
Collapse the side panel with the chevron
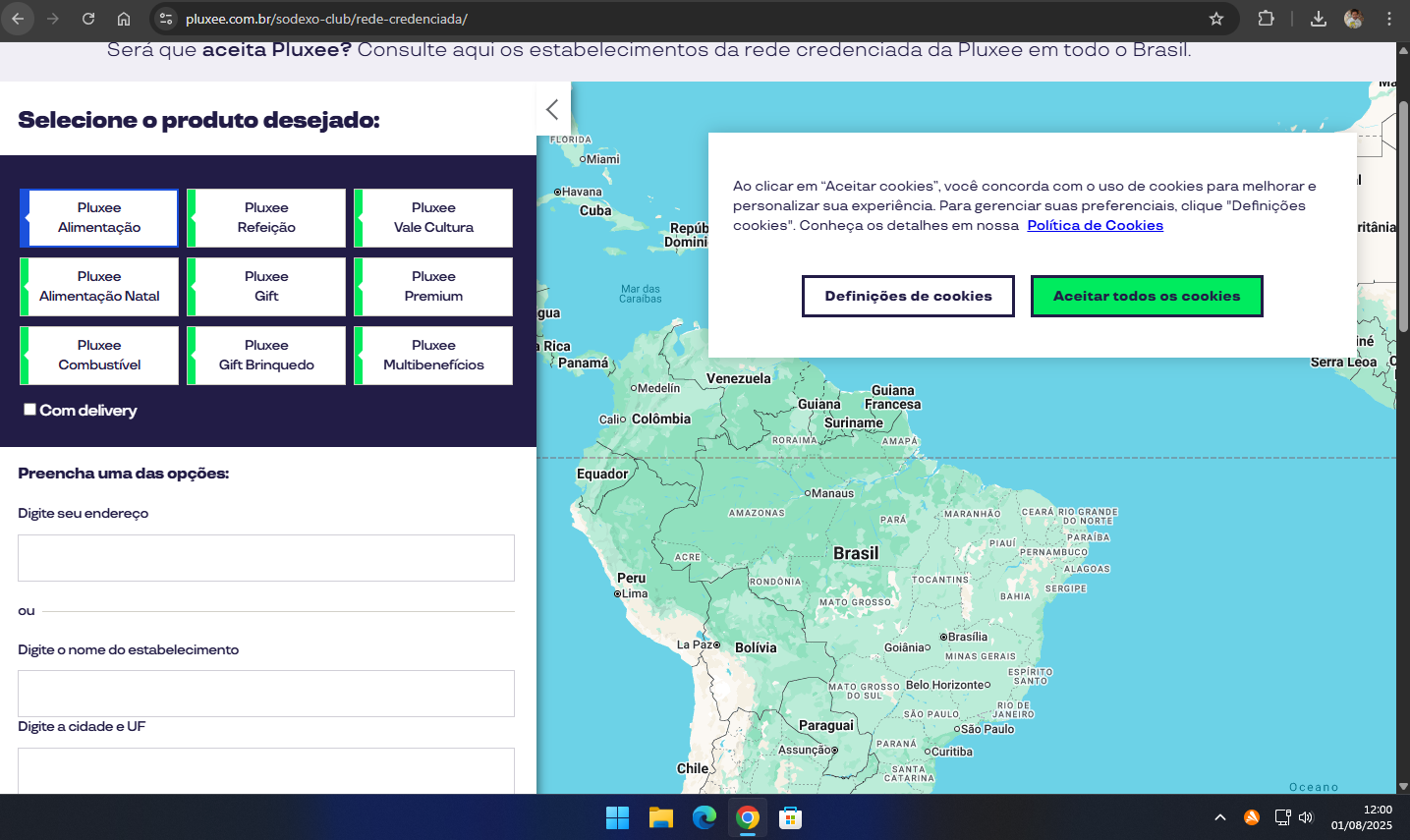click(x=552, y=109)
